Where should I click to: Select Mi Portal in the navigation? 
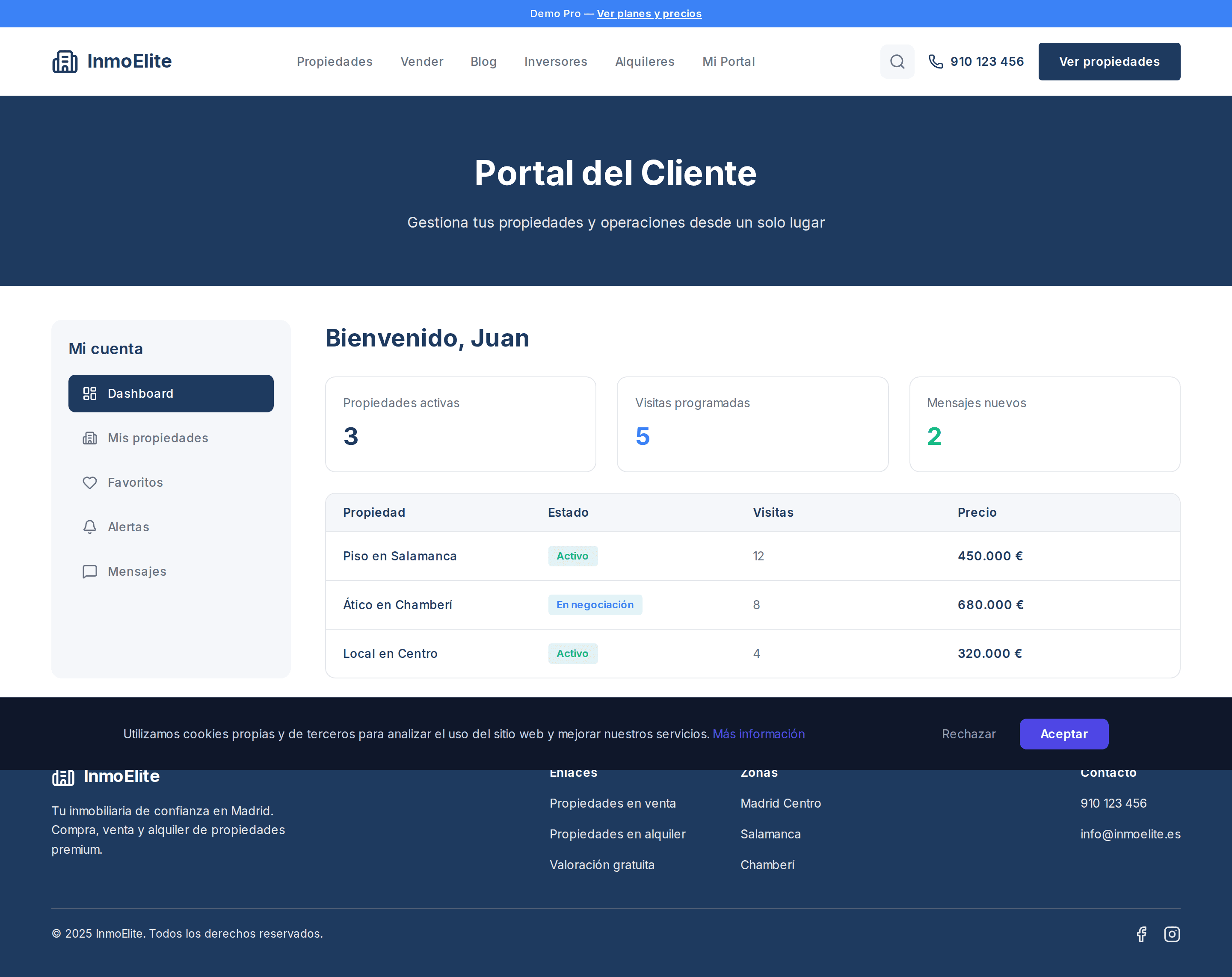click(x=729, y=61)
